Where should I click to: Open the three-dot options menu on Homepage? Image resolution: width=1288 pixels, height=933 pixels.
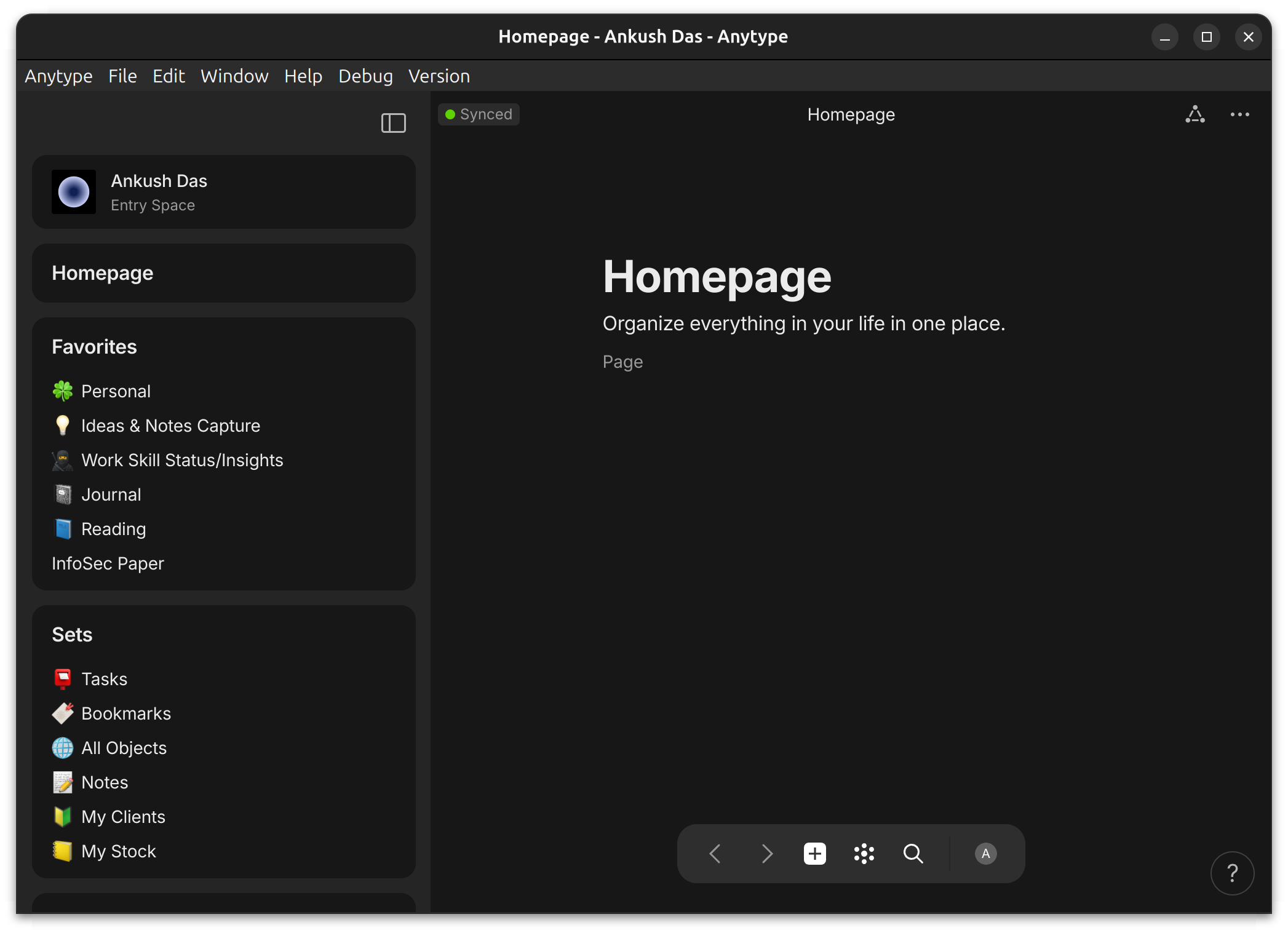[x=1240, y=114]
